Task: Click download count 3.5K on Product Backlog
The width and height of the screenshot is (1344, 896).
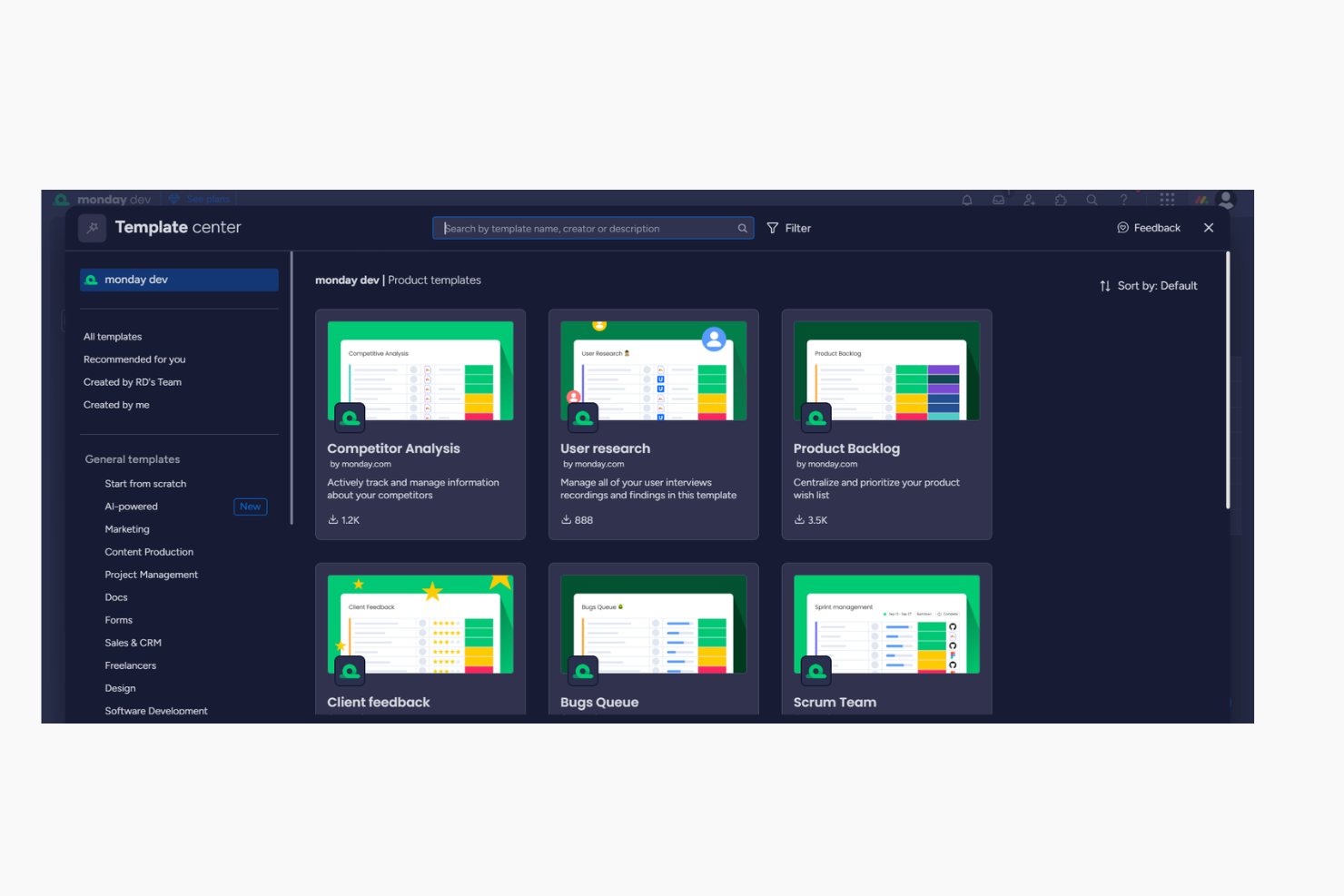Action: [x=811, y=520]
